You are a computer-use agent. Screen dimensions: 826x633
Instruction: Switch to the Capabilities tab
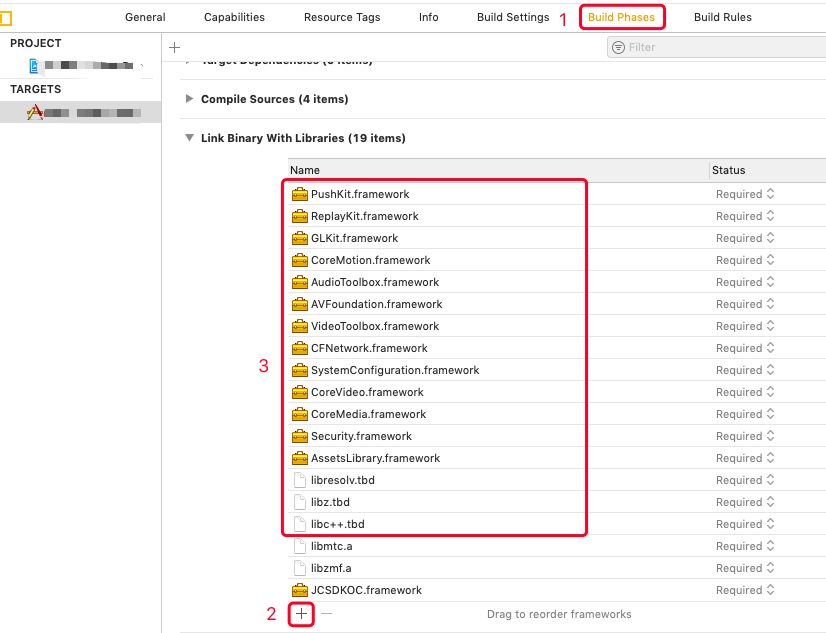click(x=234, y=17)
